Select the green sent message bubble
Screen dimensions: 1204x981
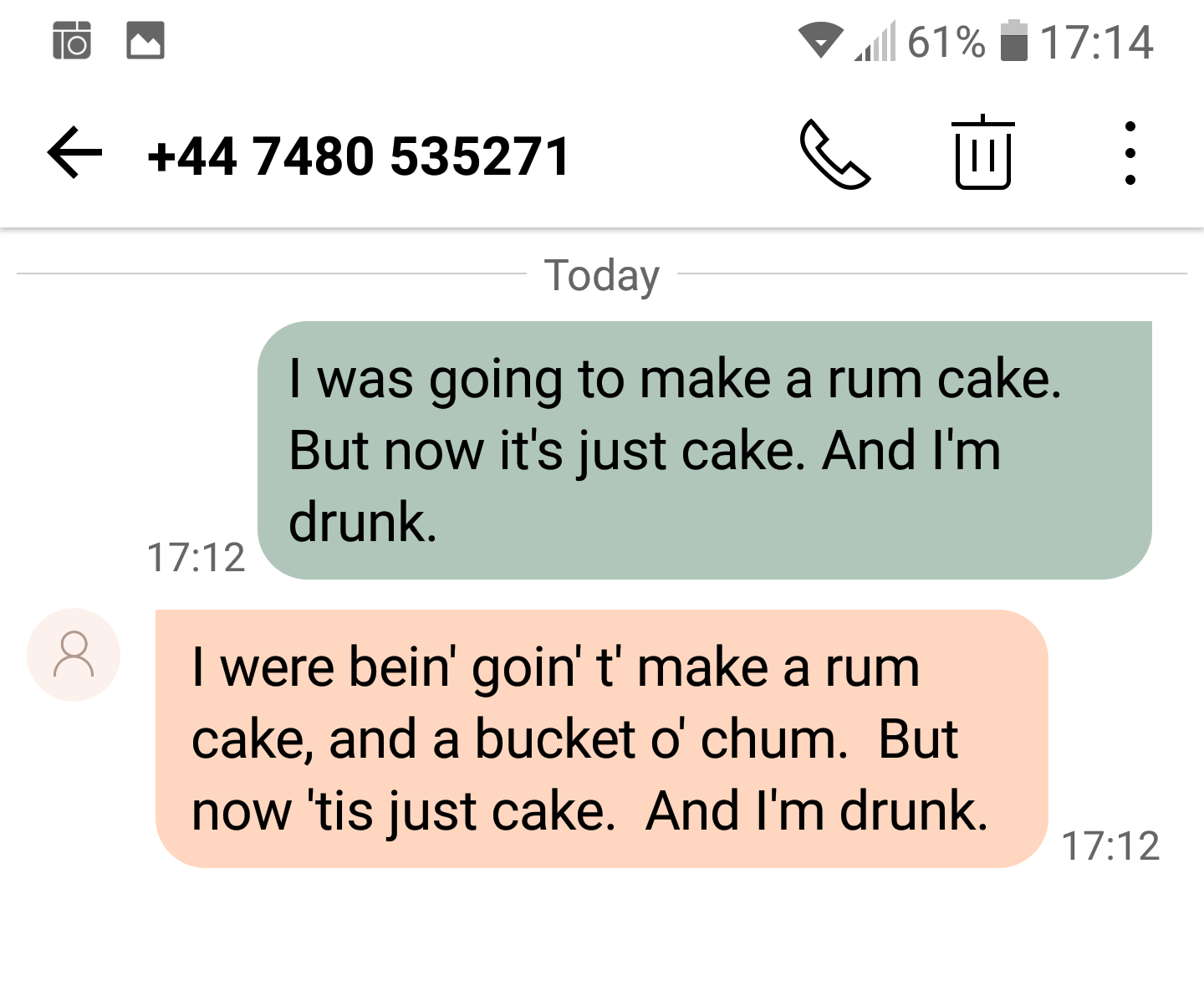704,450
